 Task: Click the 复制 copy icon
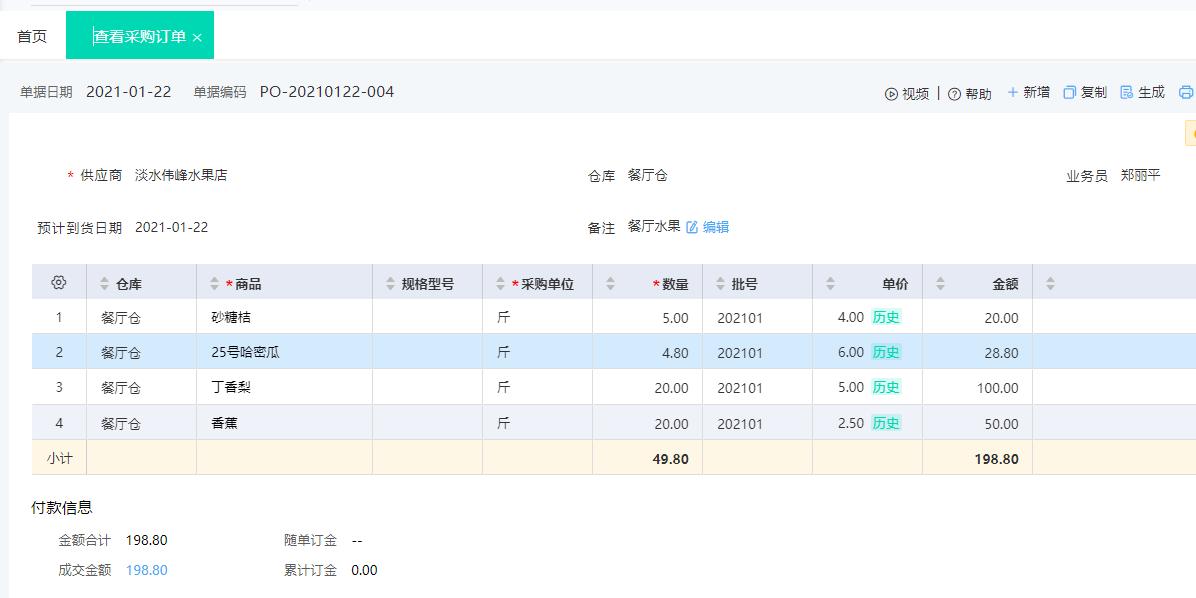1069,92
